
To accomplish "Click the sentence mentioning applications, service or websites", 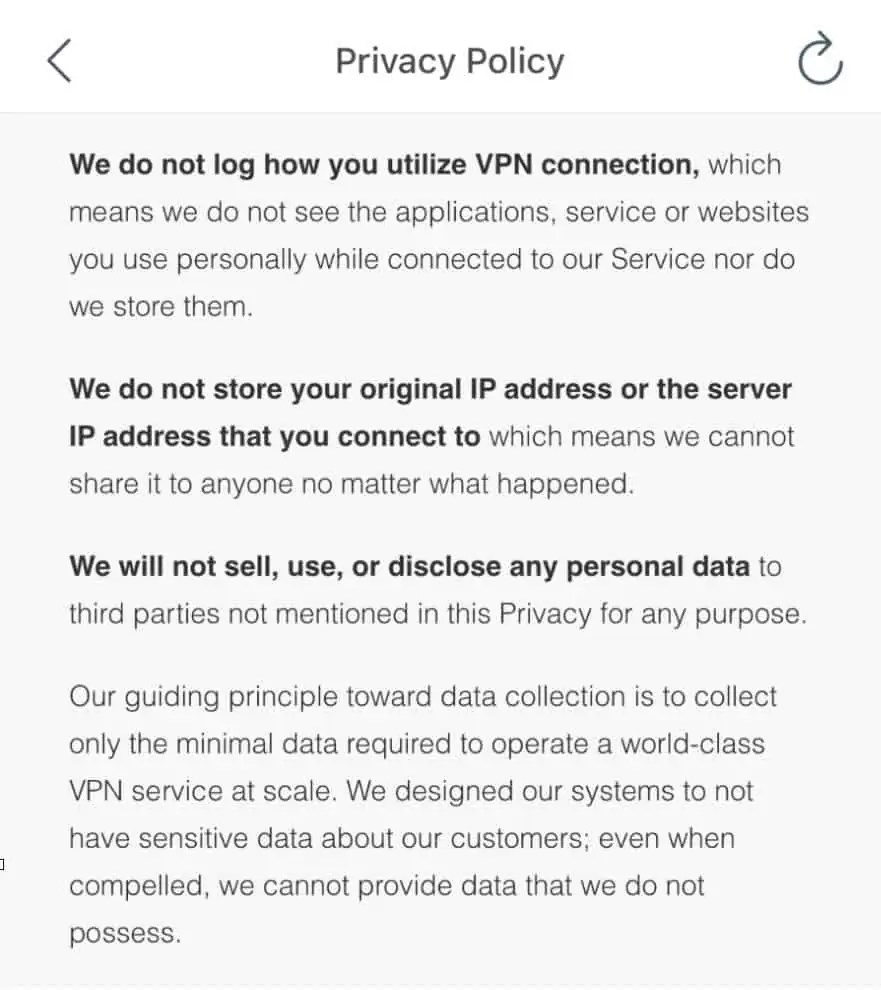I will (440, 211).
